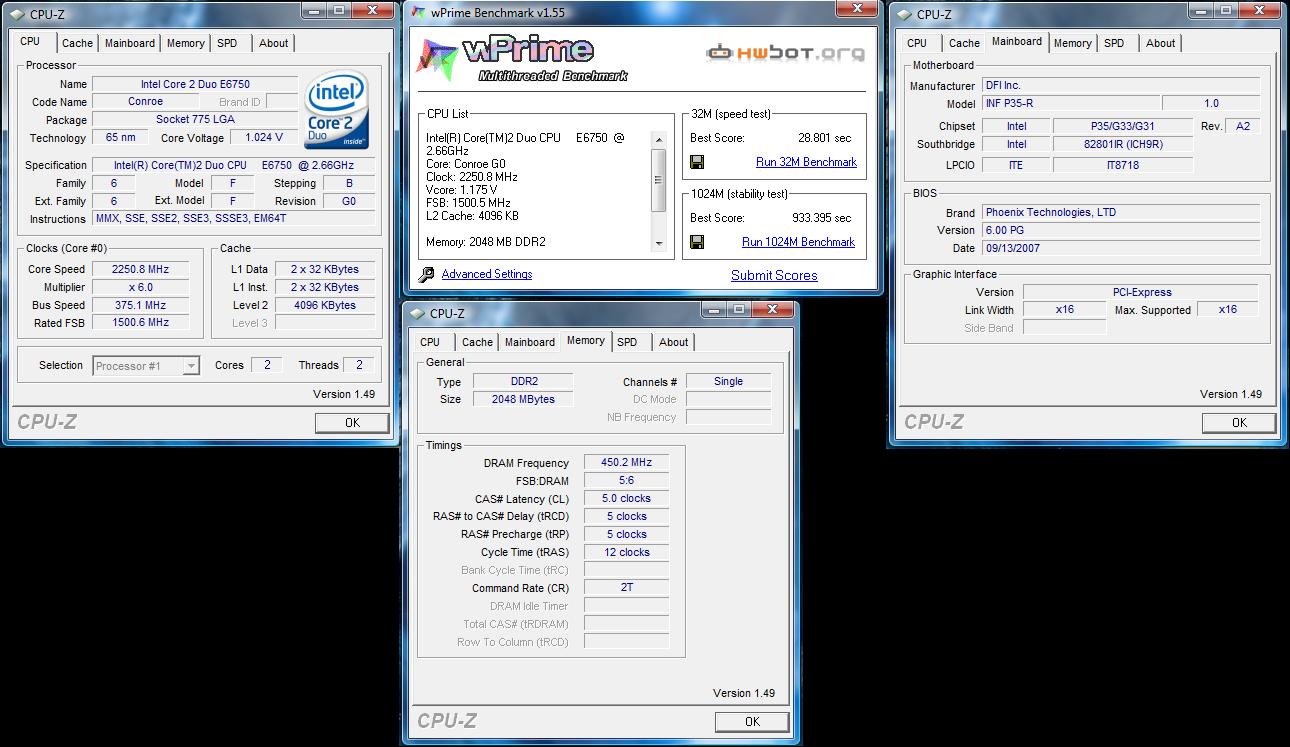Click the Run 1024M Benchmark link
The image size is (1290, 747).
click(798, 242)
